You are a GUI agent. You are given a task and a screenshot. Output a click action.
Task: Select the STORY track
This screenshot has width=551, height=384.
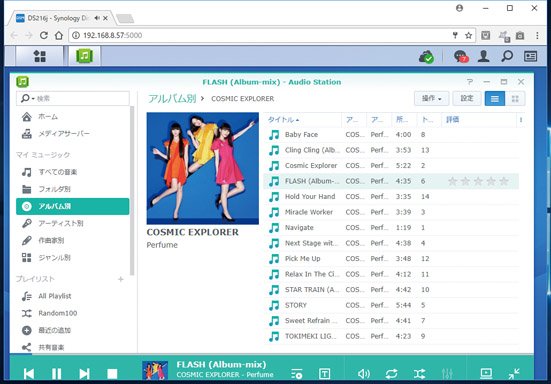tap(391, 305)
